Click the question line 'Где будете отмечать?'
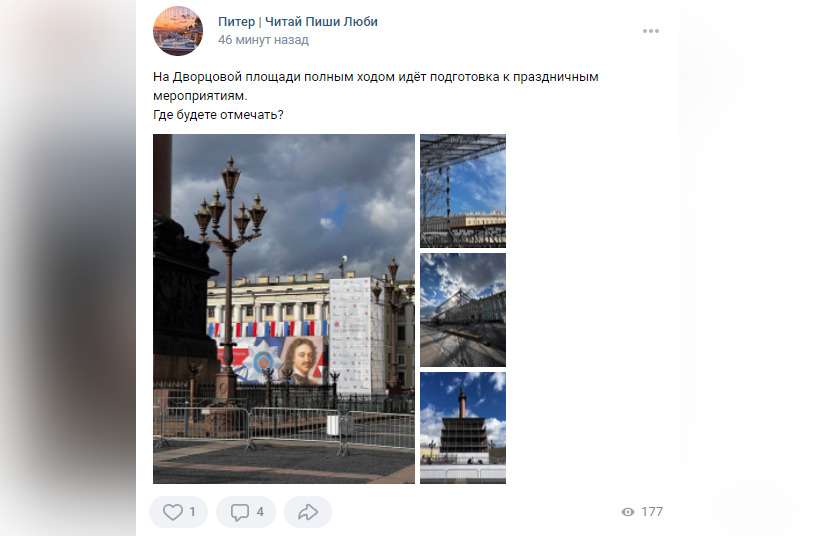 (x=218, y=115)
